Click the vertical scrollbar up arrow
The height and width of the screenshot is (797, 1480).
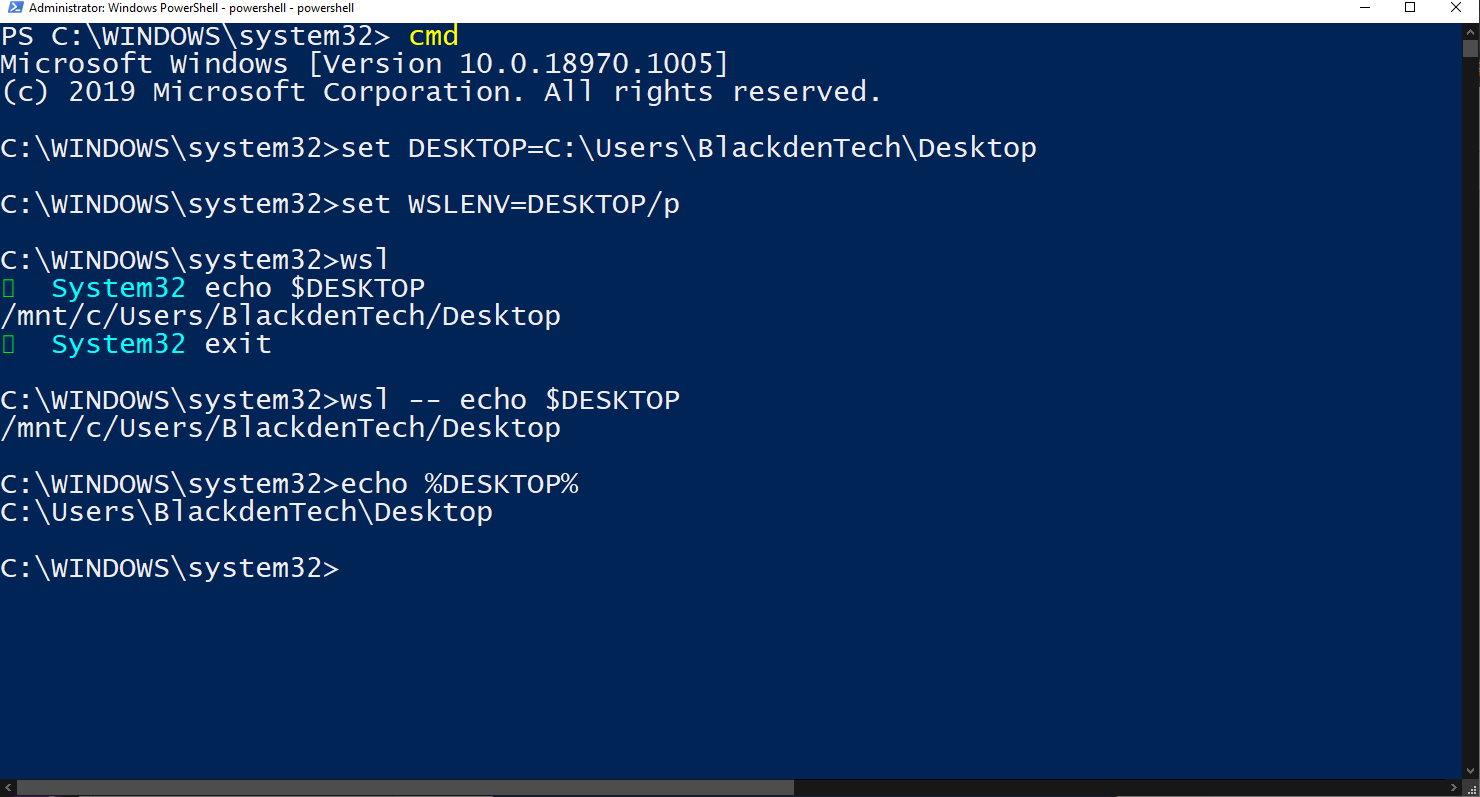click(x=1470, y=31)
